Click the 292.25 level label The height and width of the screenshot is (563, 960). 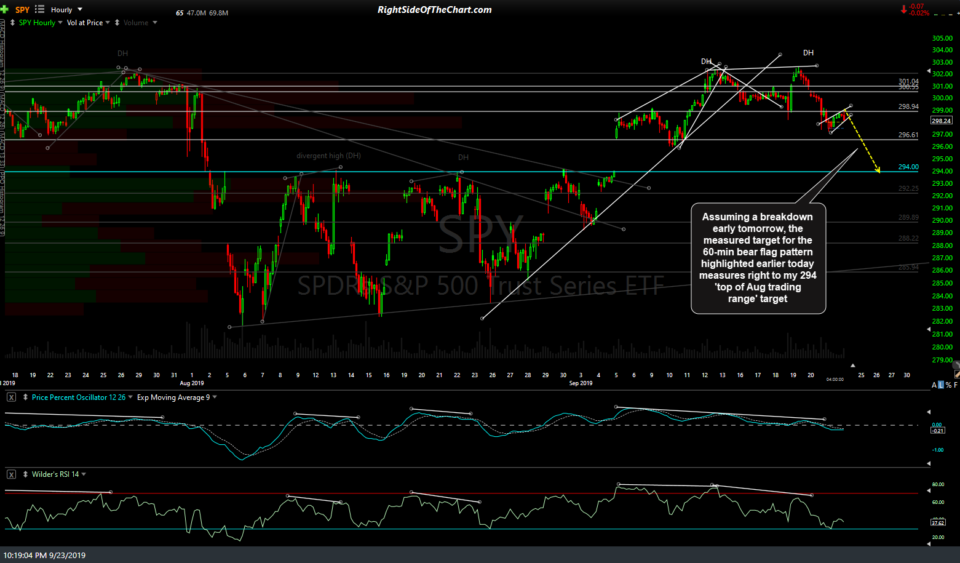pyautogui.click(x=908, y=188)
